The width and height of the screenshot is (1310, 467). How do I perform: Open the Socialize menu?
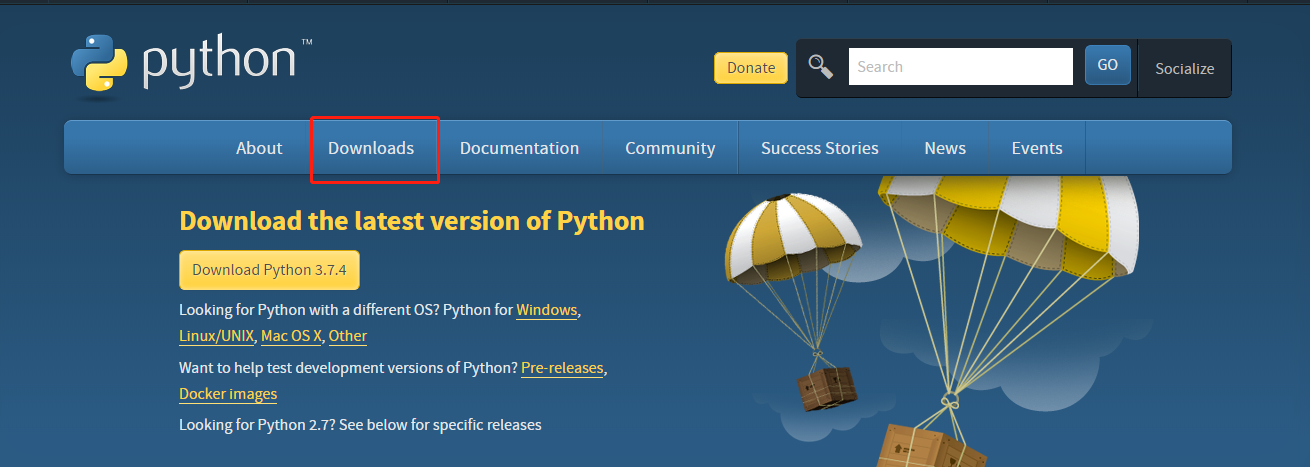1184,69
